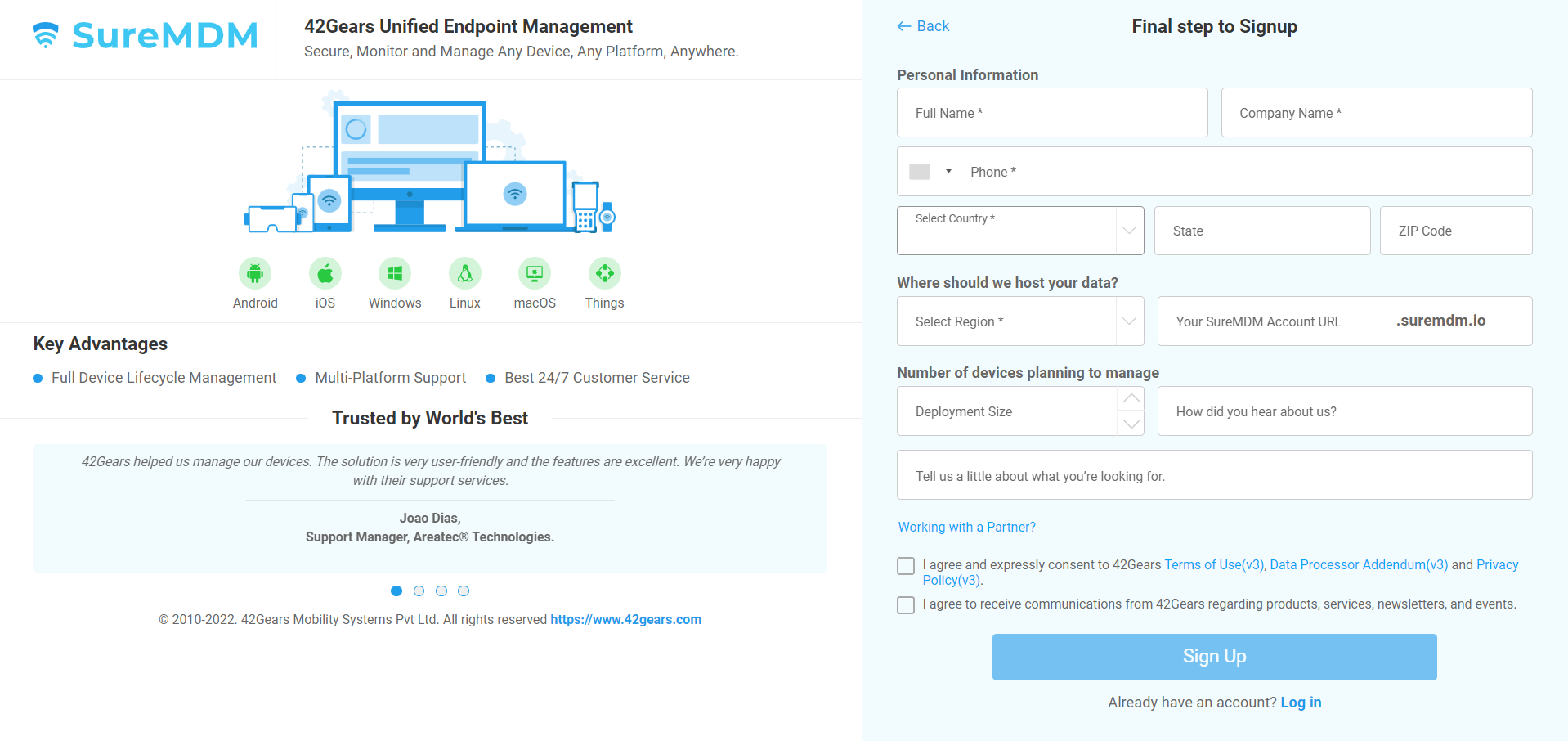Open the Select Region dropdown
Viewport: 1568px width, 741px height.
coord(1019,321)
